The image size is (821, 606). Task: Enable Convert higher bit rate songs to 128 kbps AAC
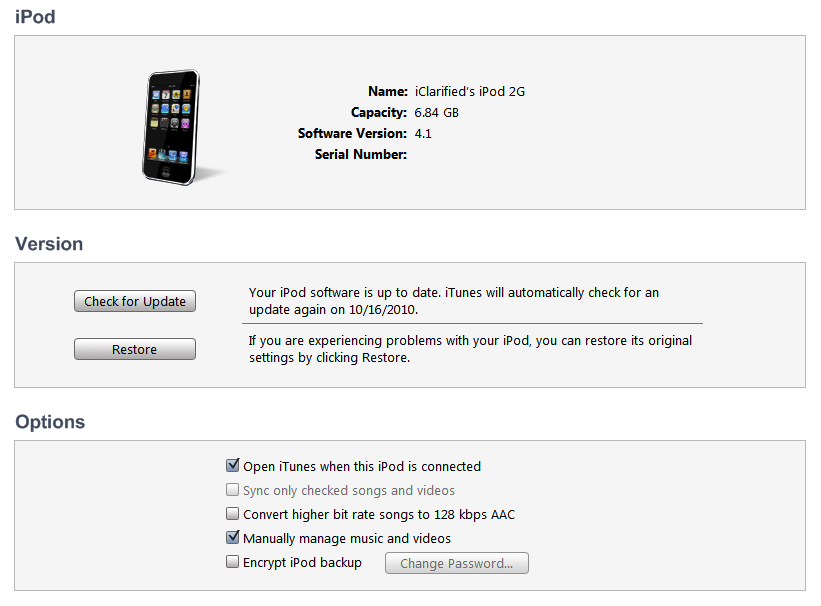click(x=232, y=514)
